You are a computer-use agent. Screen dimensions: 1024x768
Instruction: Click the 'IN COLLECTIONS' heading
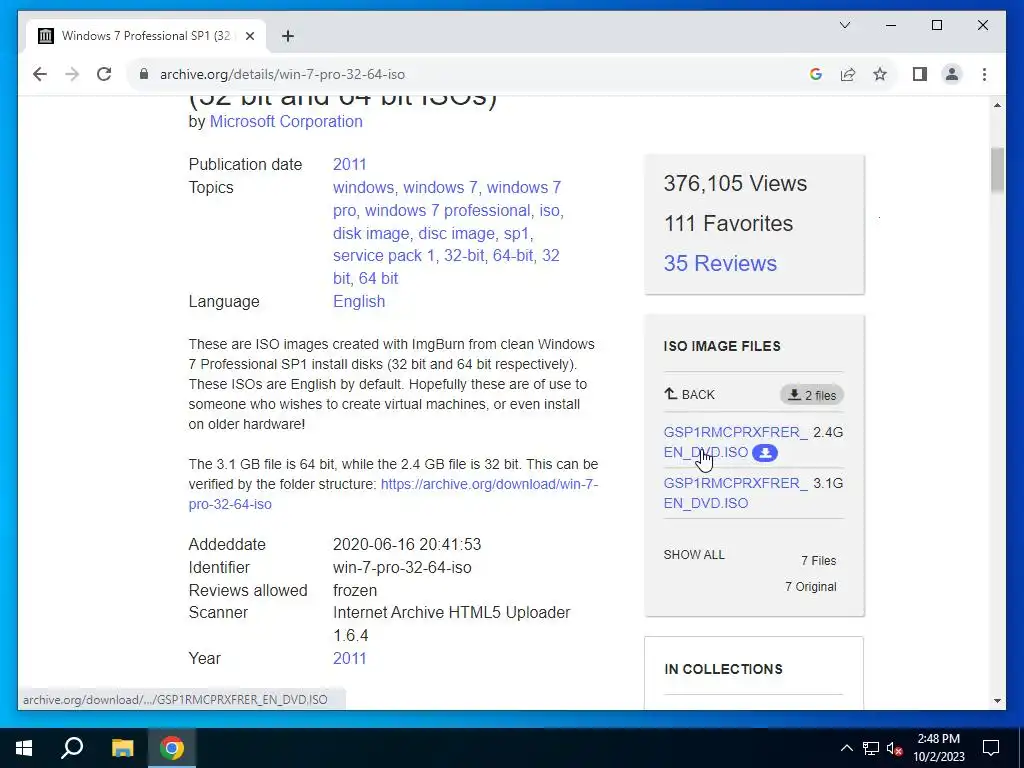(x=723, y=669)
